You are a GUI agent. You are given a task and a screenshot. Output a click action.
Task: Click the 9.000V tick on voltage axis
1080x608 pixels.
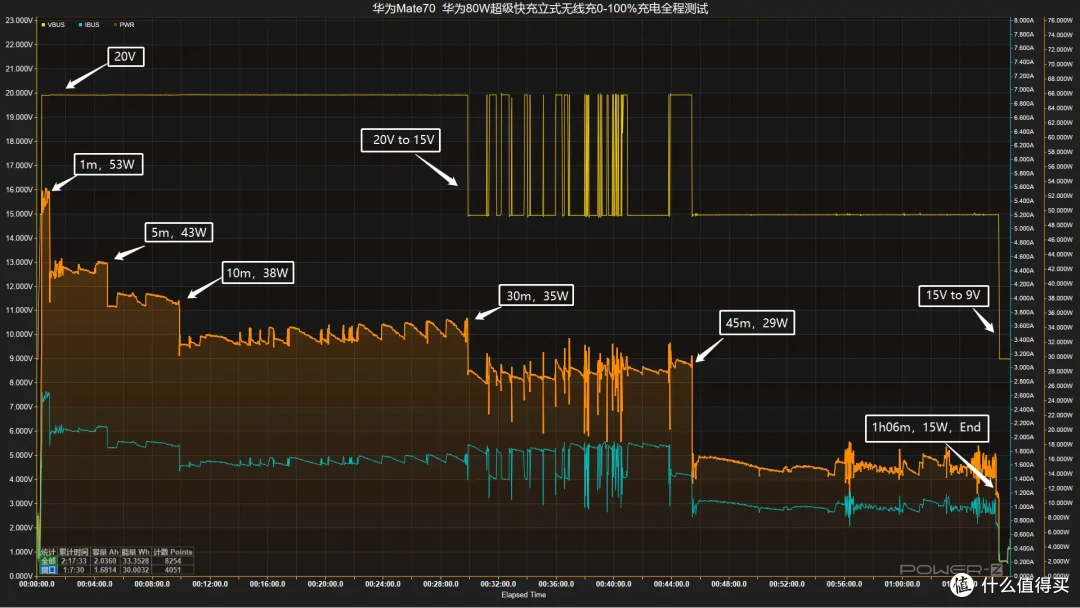[21, 358]
